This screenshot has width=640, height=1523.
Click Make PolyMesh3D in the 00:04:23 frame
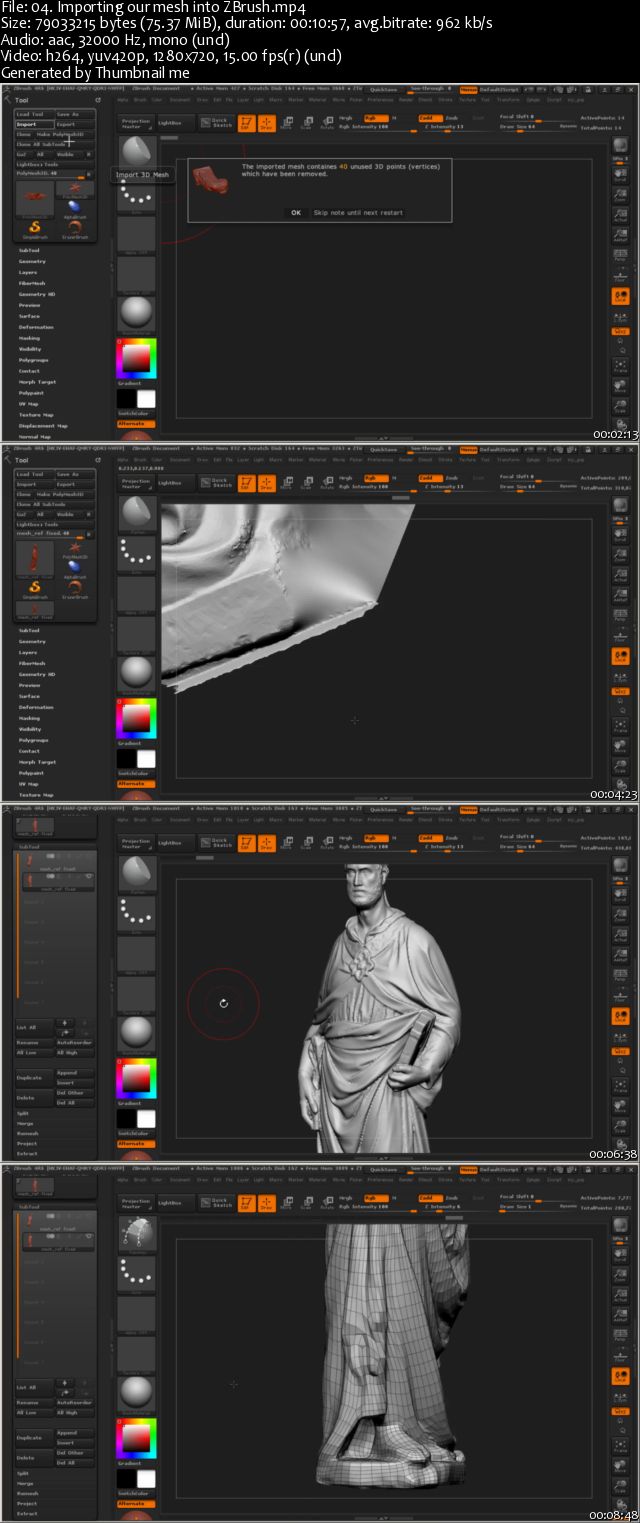click(x=65, y=494)
